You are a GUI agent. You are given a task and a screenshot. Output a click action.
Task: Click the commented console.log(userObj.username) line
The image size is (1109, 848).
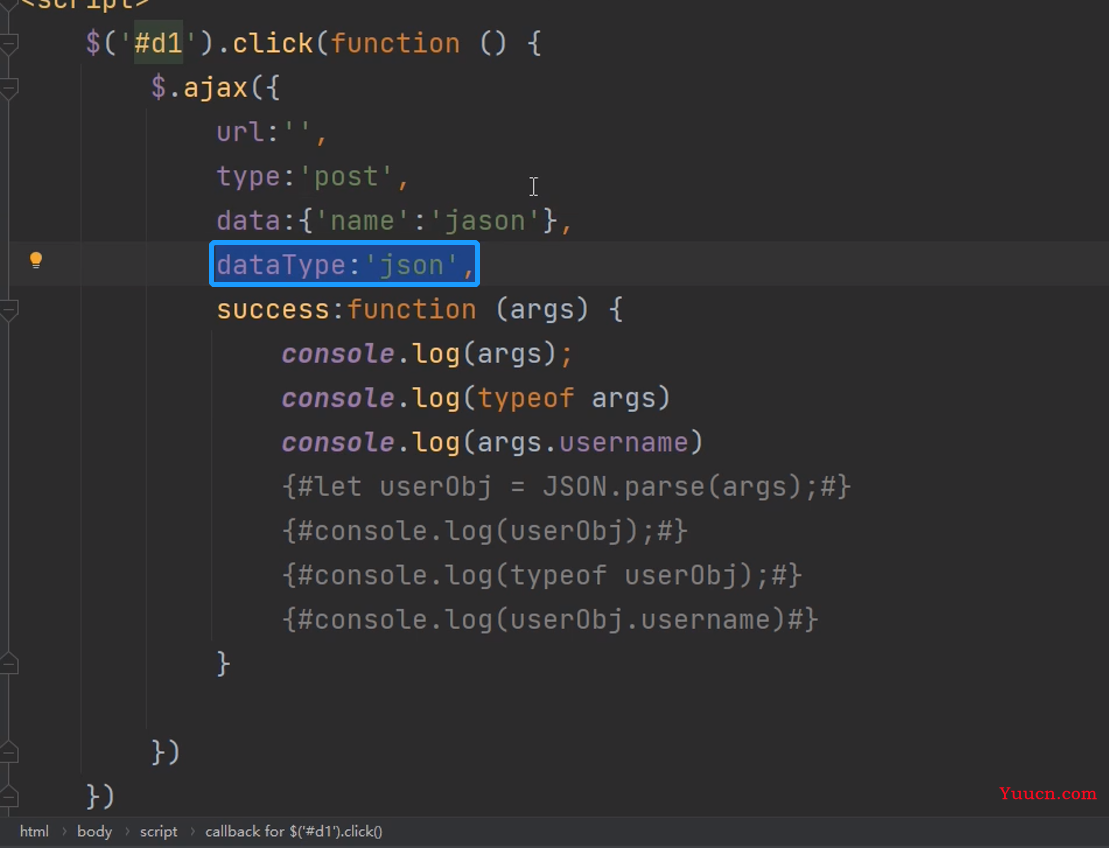tap(550, 620)
